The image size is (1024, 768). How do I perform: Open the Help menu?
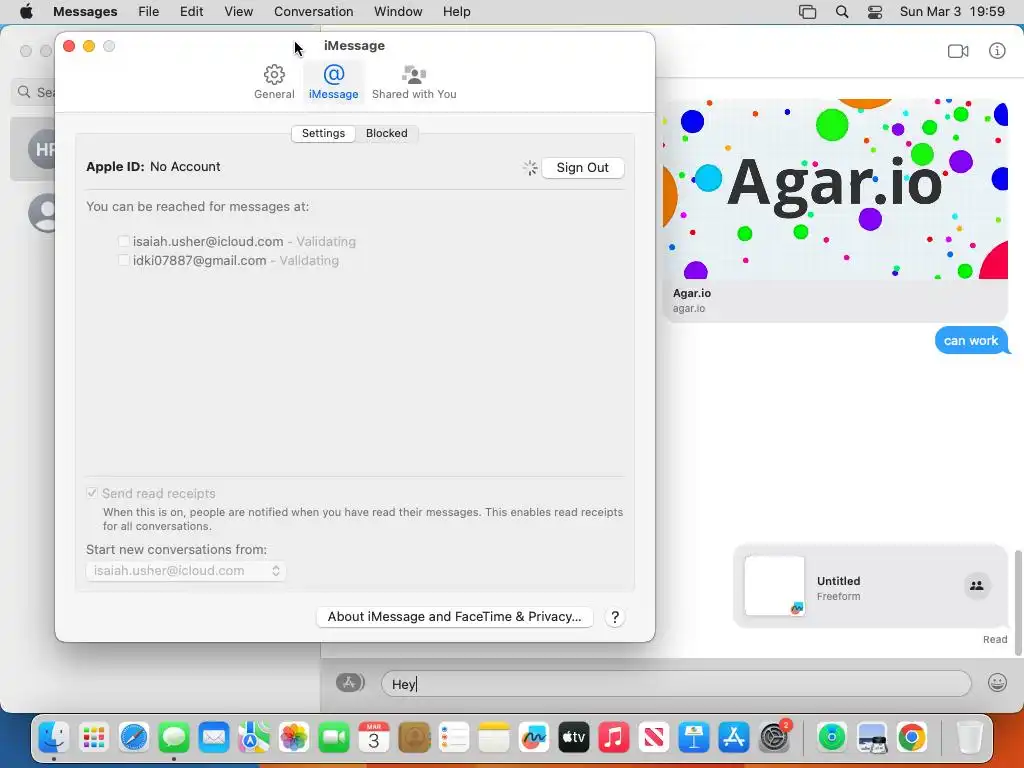coord(456,12)
